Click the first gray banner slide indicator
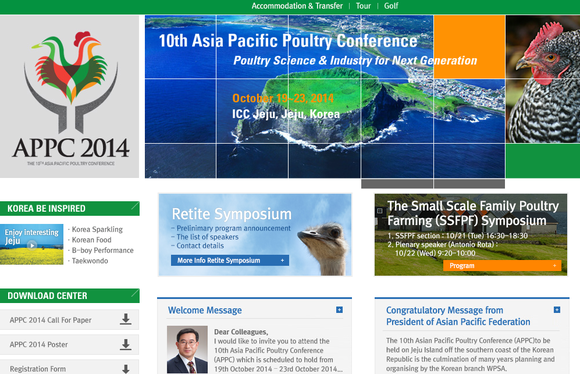The image size is (580, 374). pyautogui.click(x=397, y=183)
